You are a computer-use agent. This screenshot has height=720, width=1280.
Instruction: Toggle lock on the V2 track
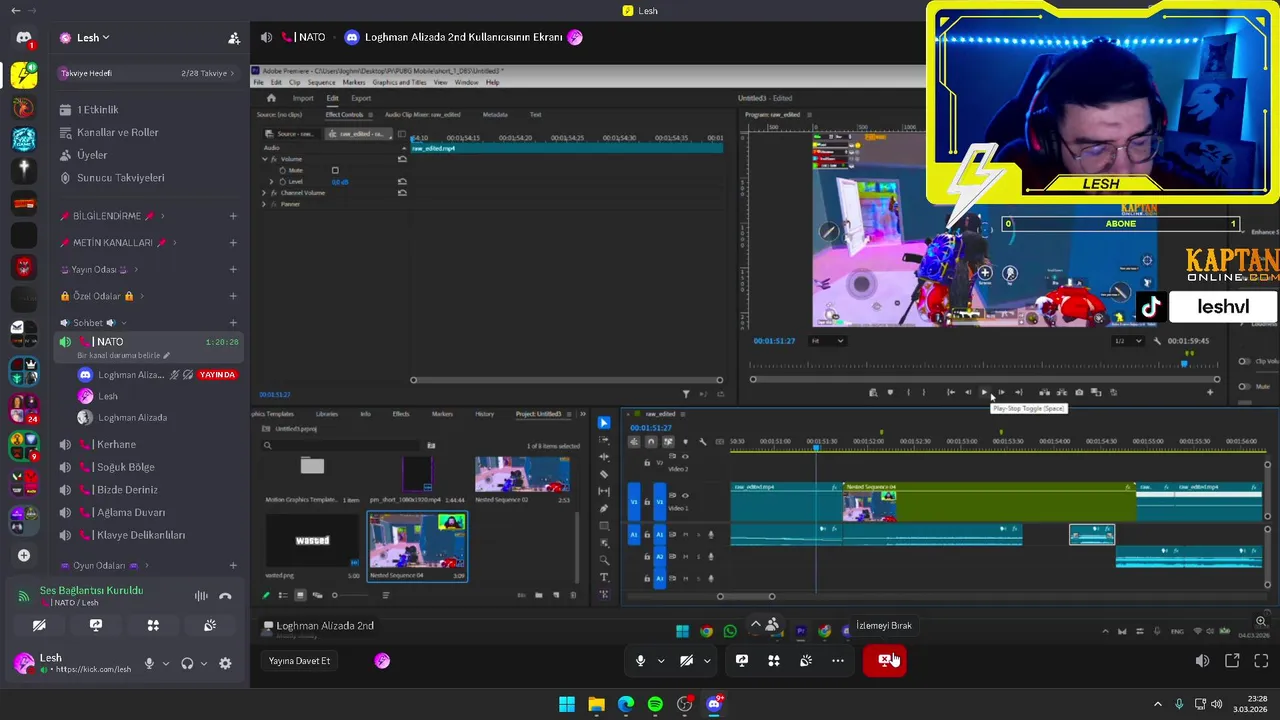coord(647,463)
